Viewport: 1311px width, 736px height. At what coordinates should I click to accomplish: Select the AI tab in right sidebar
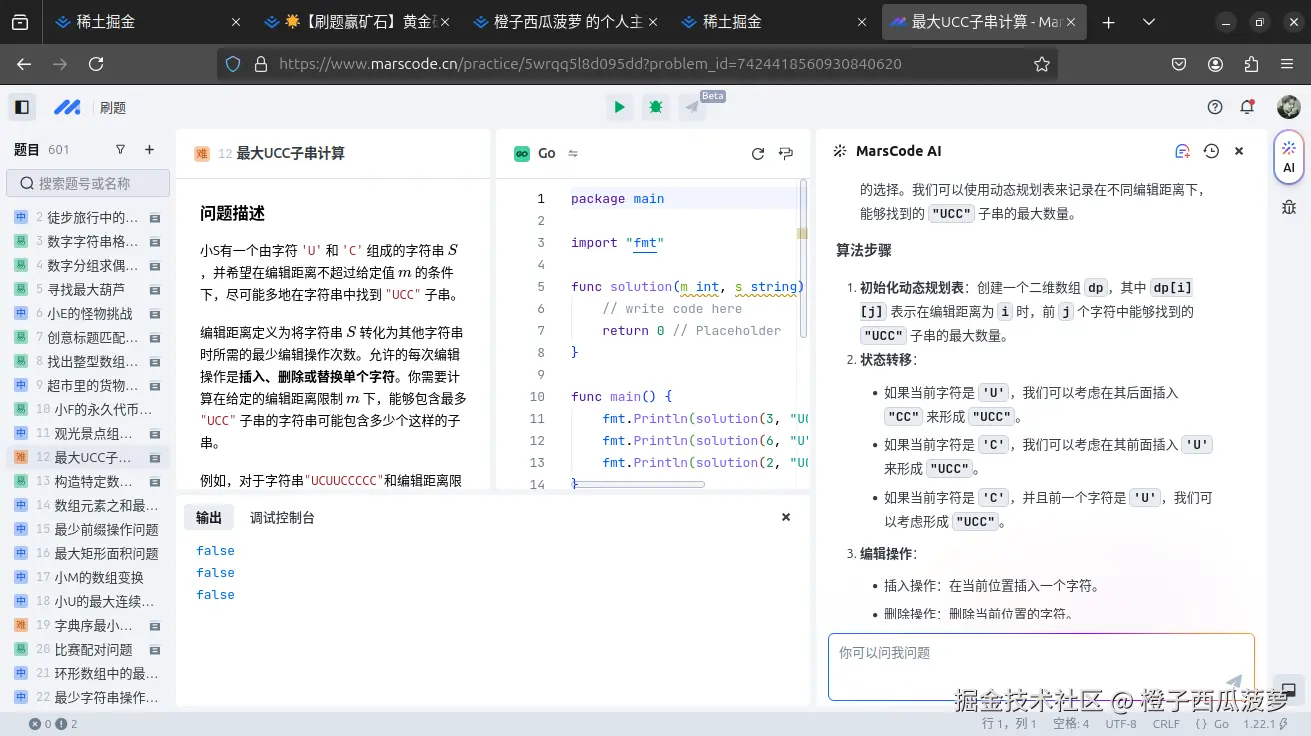click(1289, 157)
